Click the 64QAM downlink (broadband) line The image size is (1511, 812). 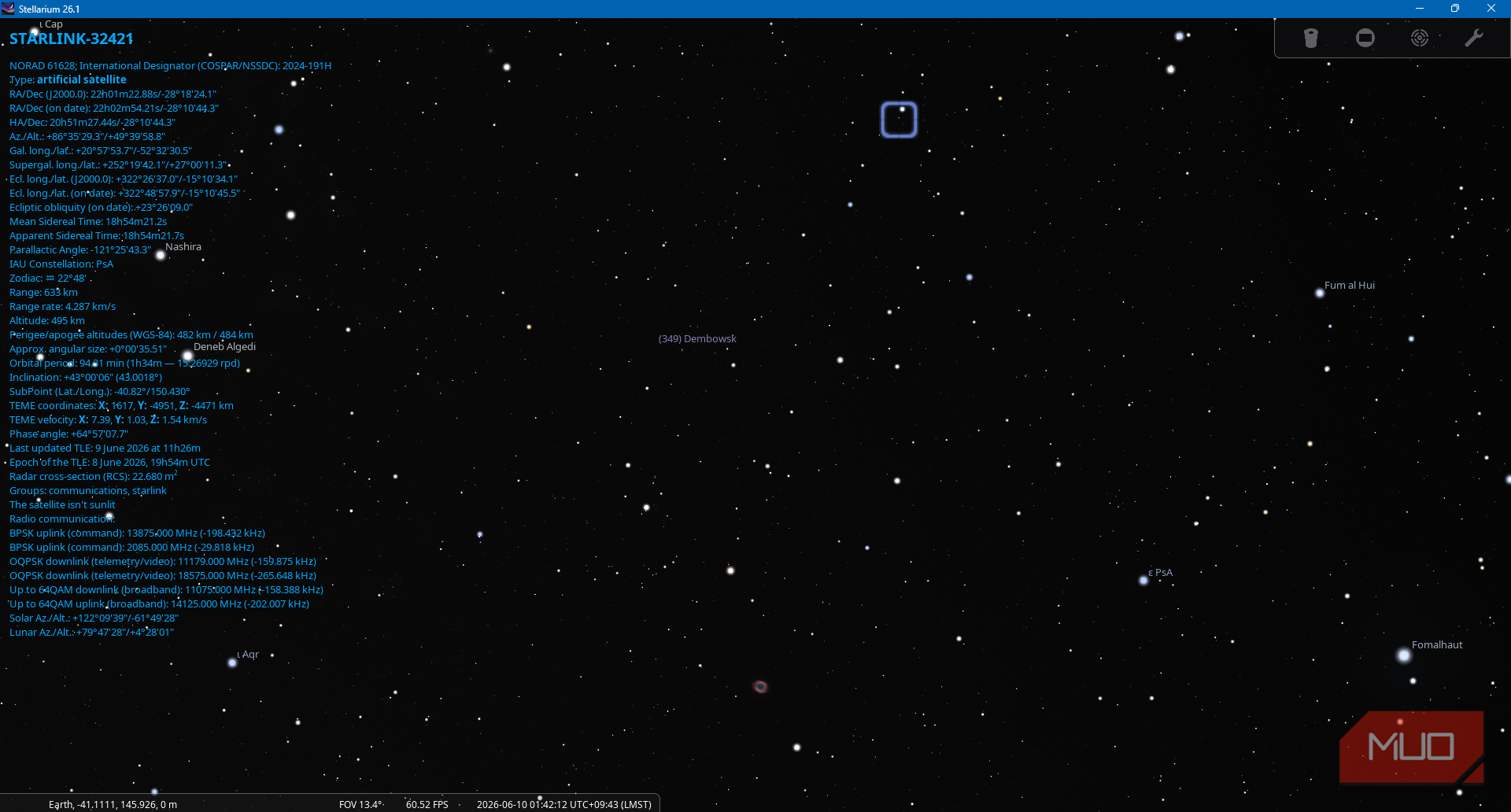point(166,590)
